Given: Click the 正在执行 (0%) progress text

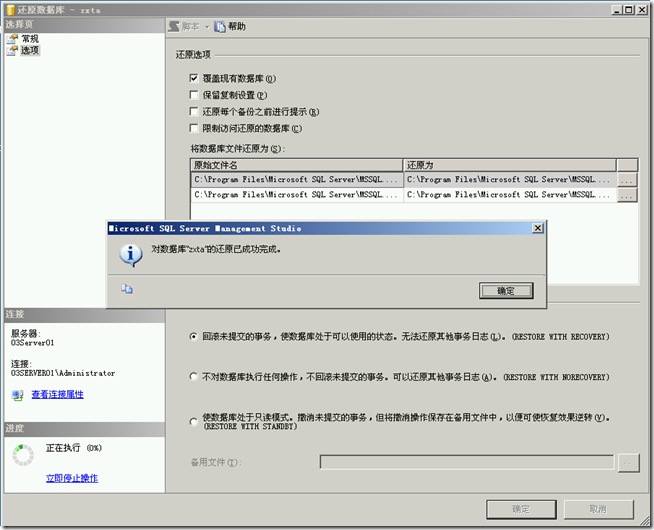Looking at the screenshot, I should (74, 448).
